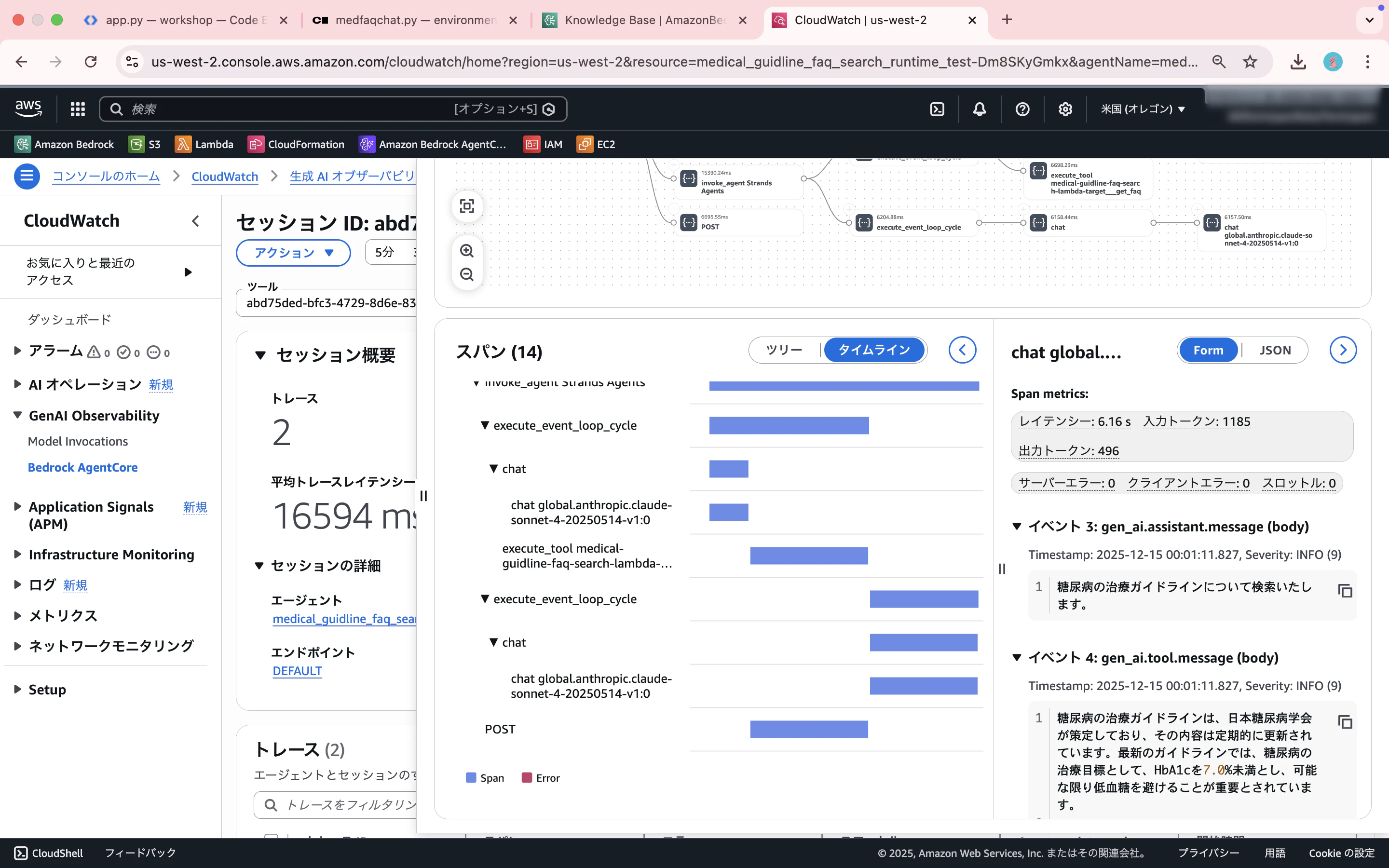This screenshot has height=868, width=1389.
Task: Open CloudShell terminal icon in top bar
Action: coord(937,109)
